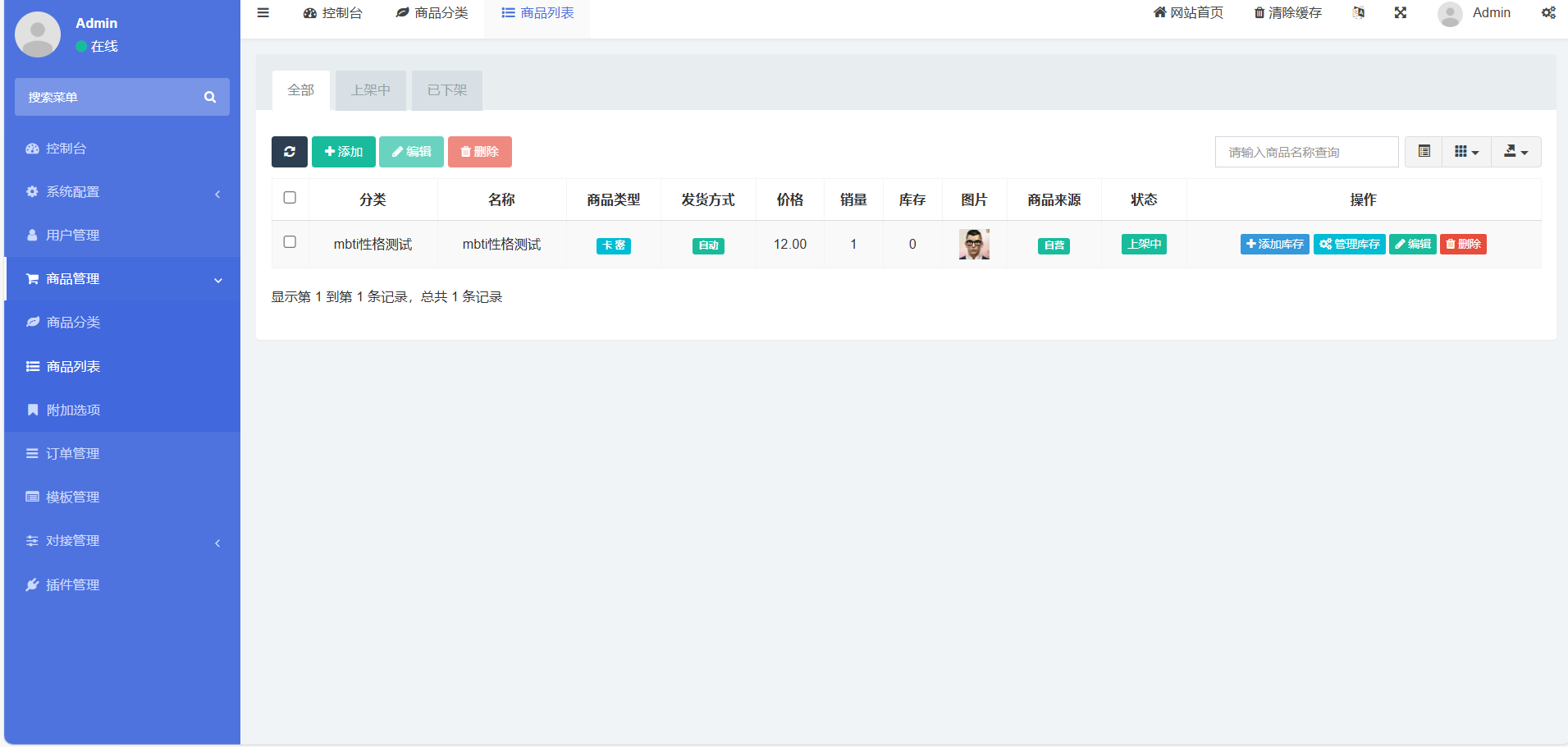
Task: Tick the checkbox for mbti性格测试 row
Action: (x=290, y=242)
